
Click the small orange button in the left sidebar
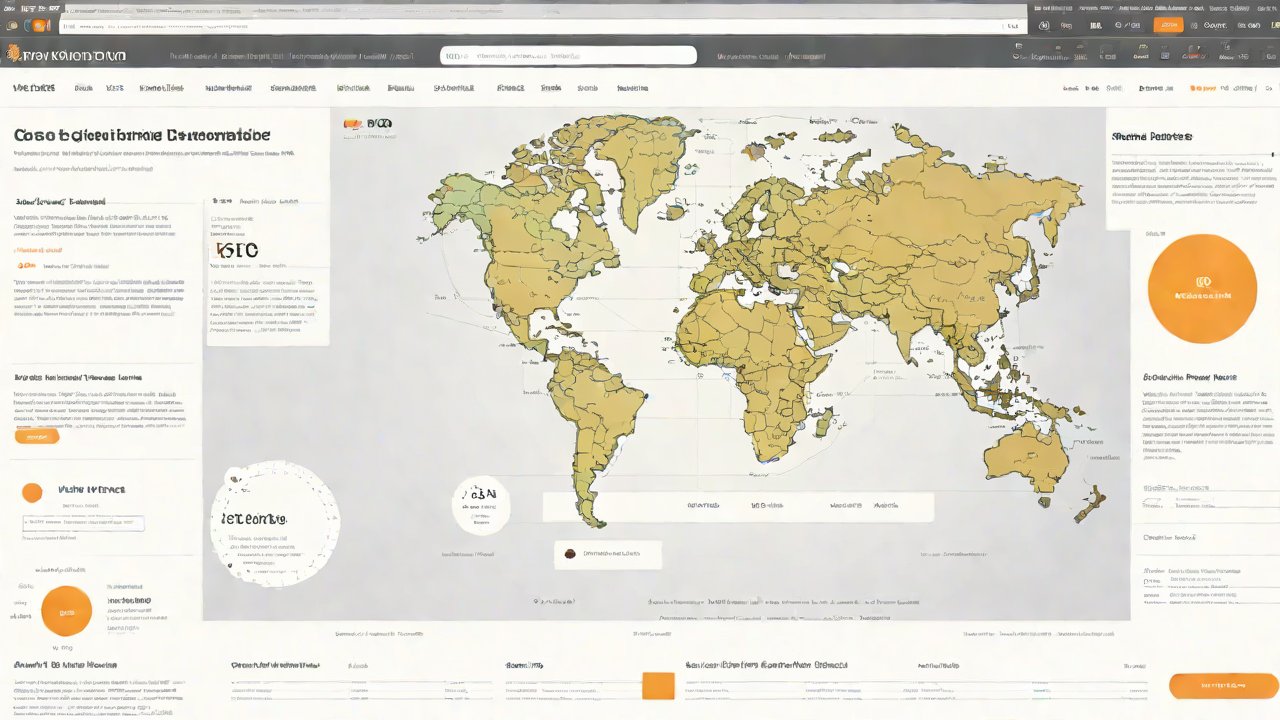click(x=37, y=436)
